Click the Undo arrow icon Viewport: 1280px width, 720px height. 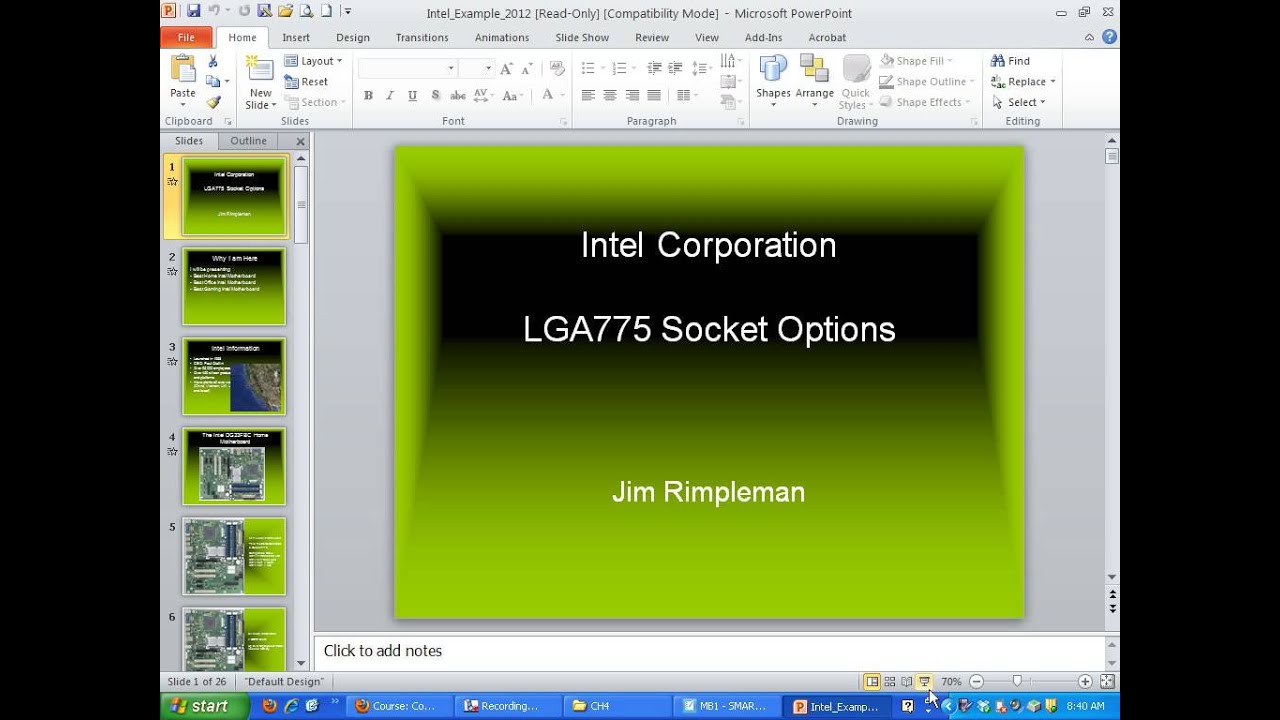click(x=215, y=11)
